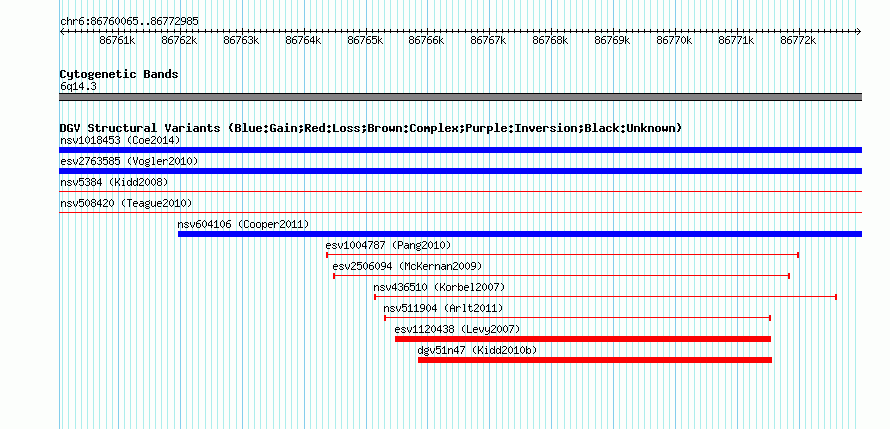
Task: Open the esv1004787 (Pang2010) variant label
Action: [388, 245]
